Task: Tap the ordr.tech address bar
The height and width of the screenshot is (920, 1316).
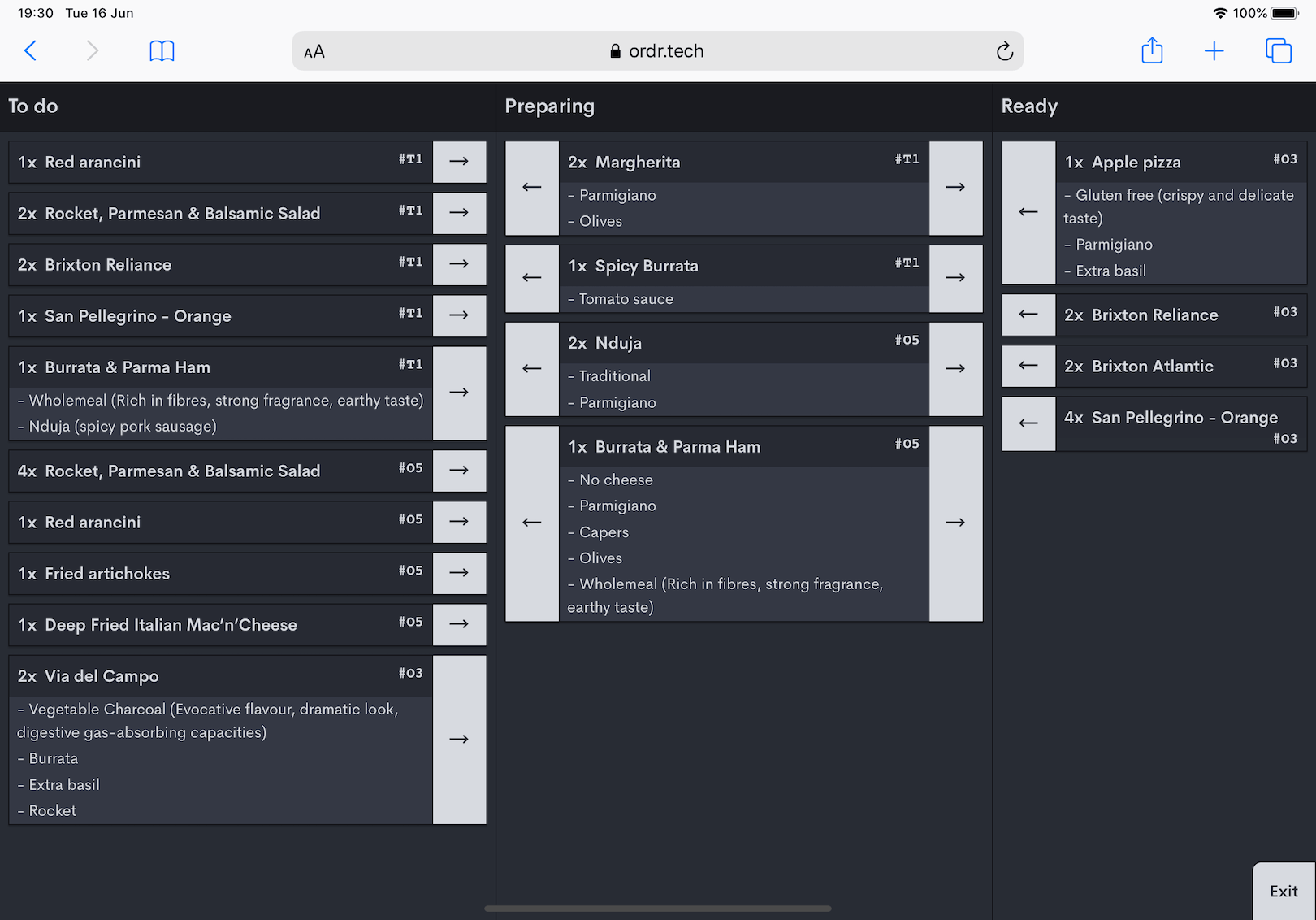Action: click(657, 51)
